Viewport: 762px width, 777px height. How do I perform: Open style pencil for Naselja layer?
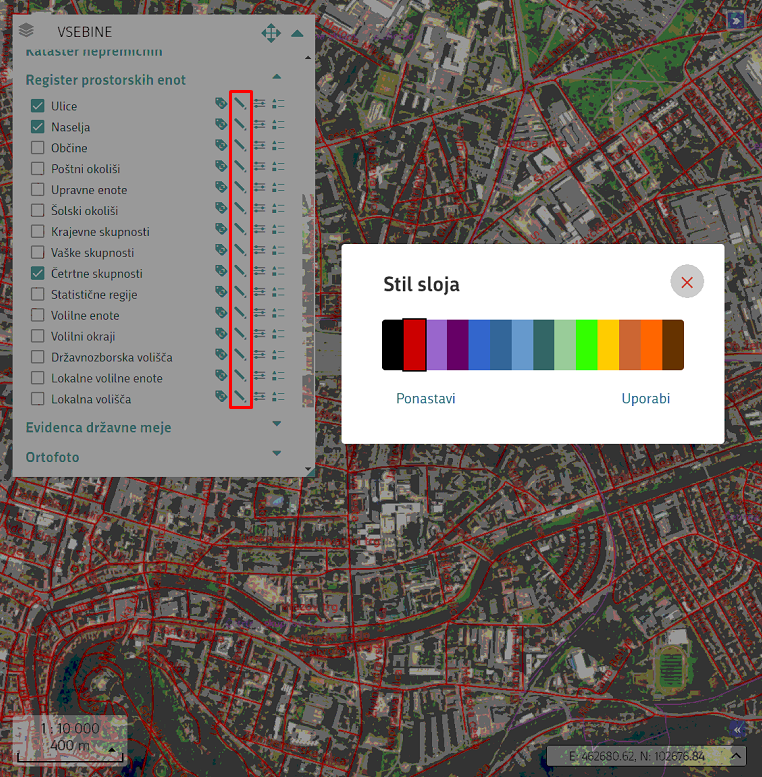click(x=240, y=124)
